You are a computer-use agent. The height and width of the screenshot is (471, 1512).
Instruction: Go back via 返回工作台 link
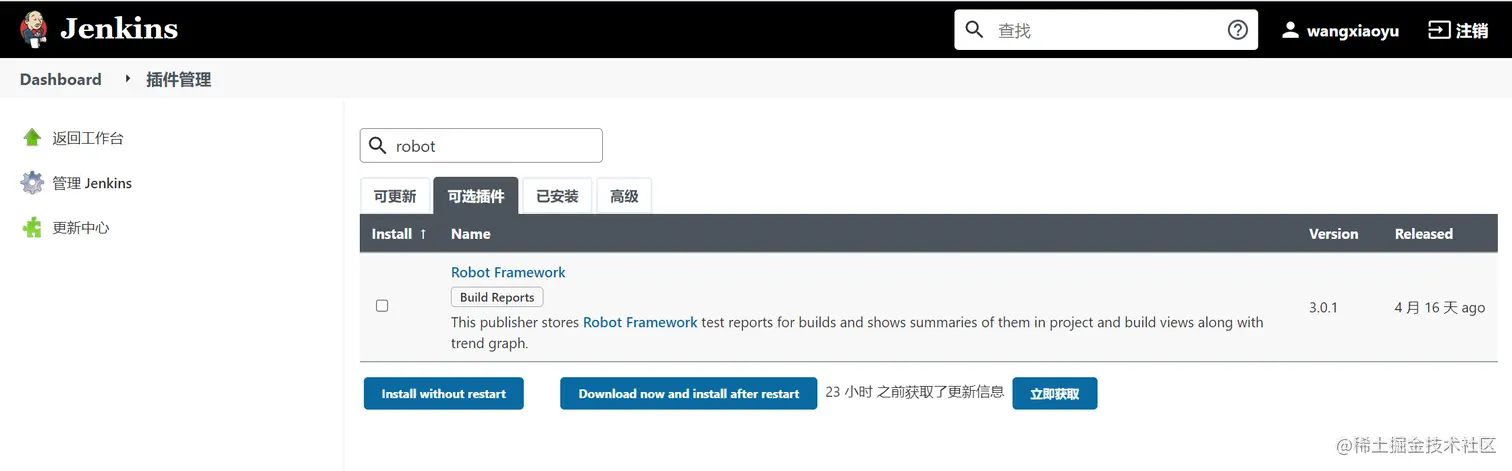click(x=88, y=138)
